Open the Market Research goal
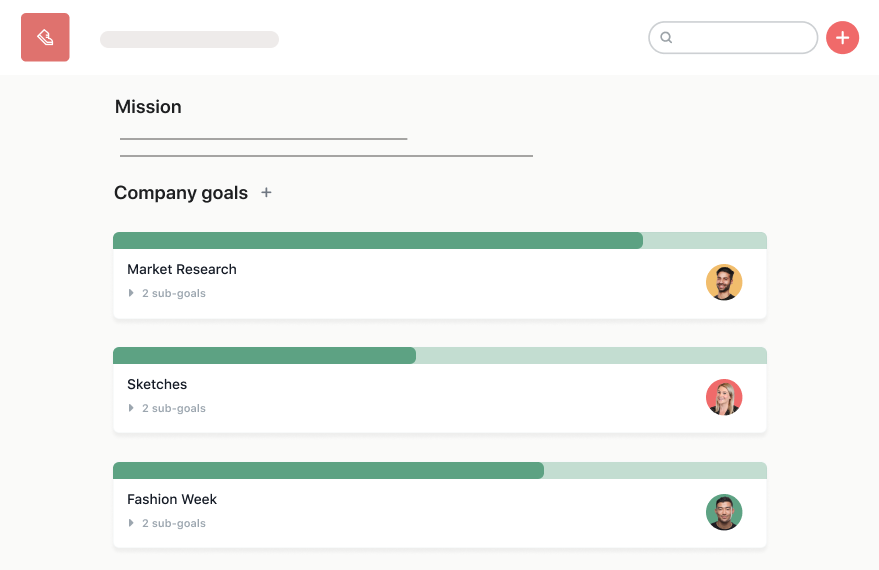Screen dimensions: 879x570 point(182,269)
